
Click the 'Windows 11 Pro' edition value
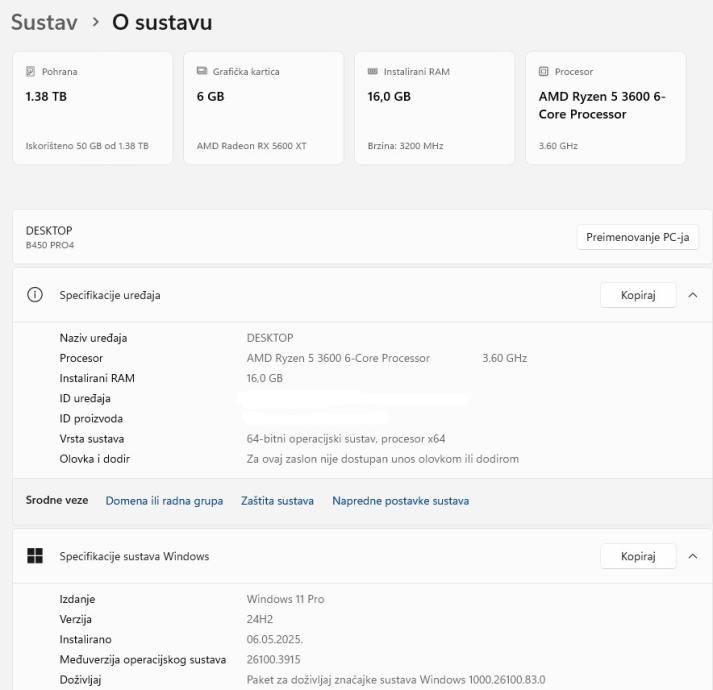(x=286, y=599)
